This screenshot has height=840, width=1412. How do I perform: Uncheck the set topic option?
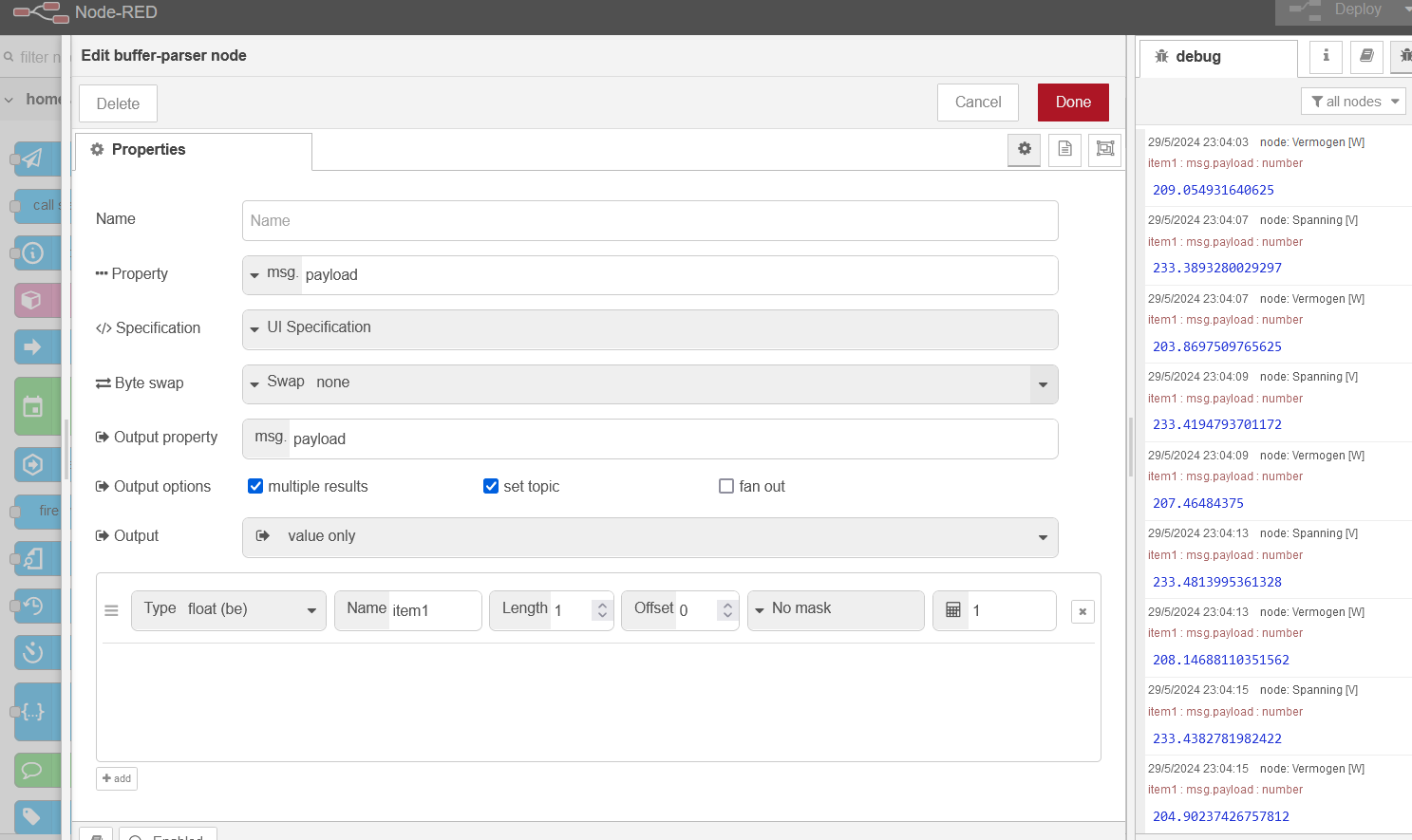coord(491,486)
